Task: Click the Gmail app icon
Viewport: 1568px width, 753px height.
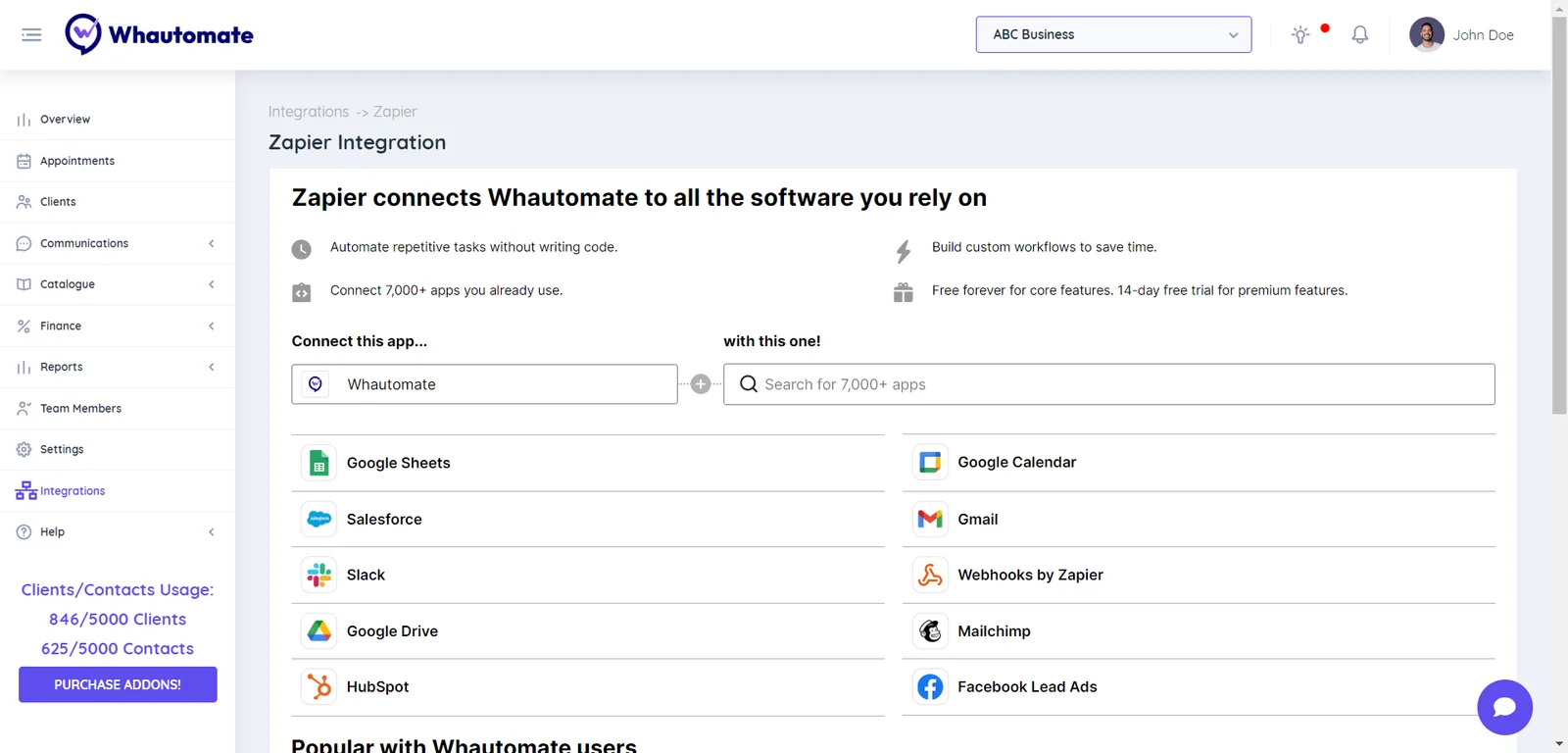Action: (x=930, y=520)
